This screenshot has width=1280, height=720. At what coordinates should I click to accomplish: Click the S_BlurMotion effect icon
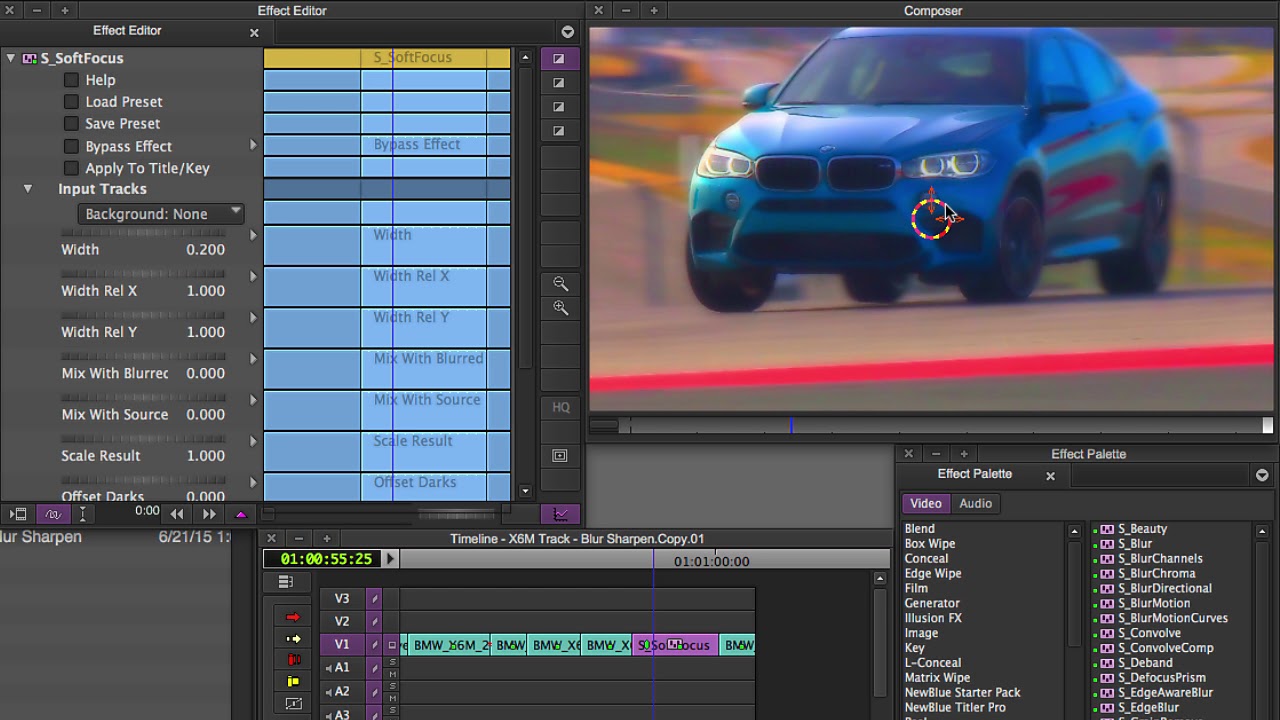(1107, 603)
